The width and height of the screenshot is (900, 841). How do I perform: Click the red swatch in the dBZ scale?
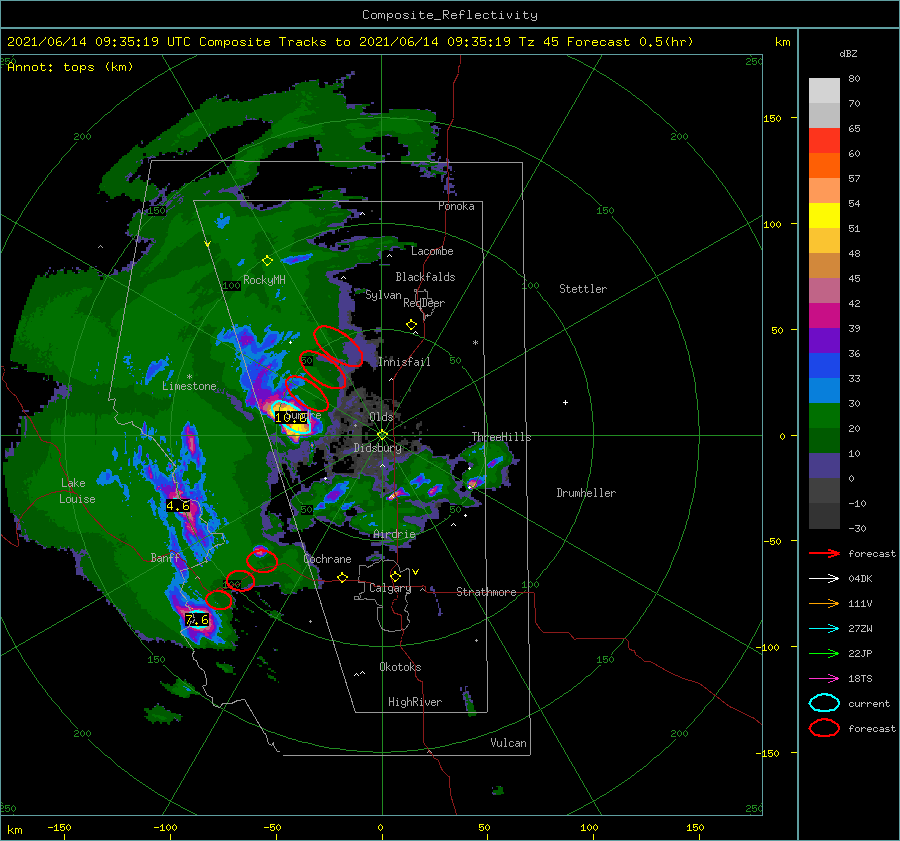tap(824, 140)
